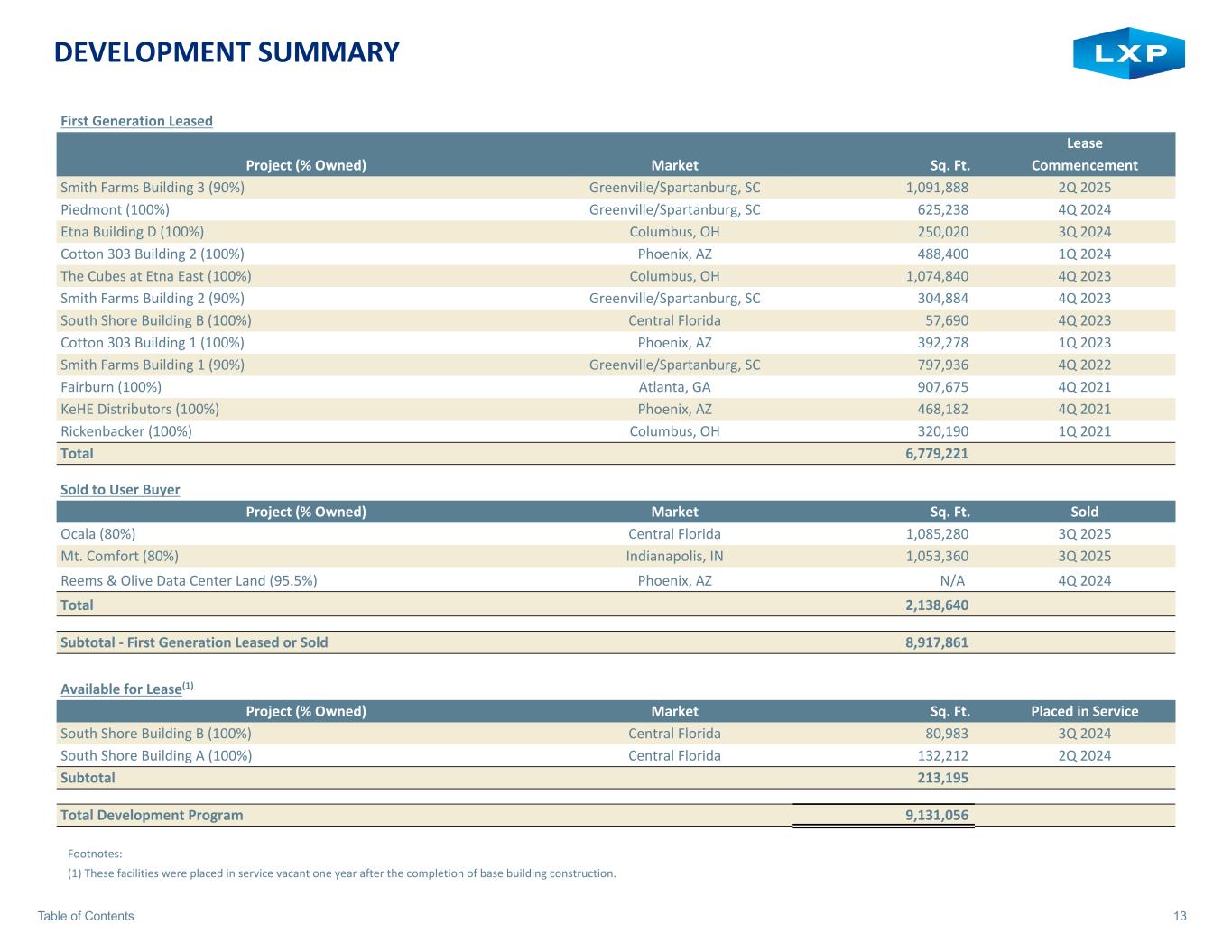Viewport: 1232px width, 952px height.
Task: Click the square footage value 132,212
Action: 942,755
